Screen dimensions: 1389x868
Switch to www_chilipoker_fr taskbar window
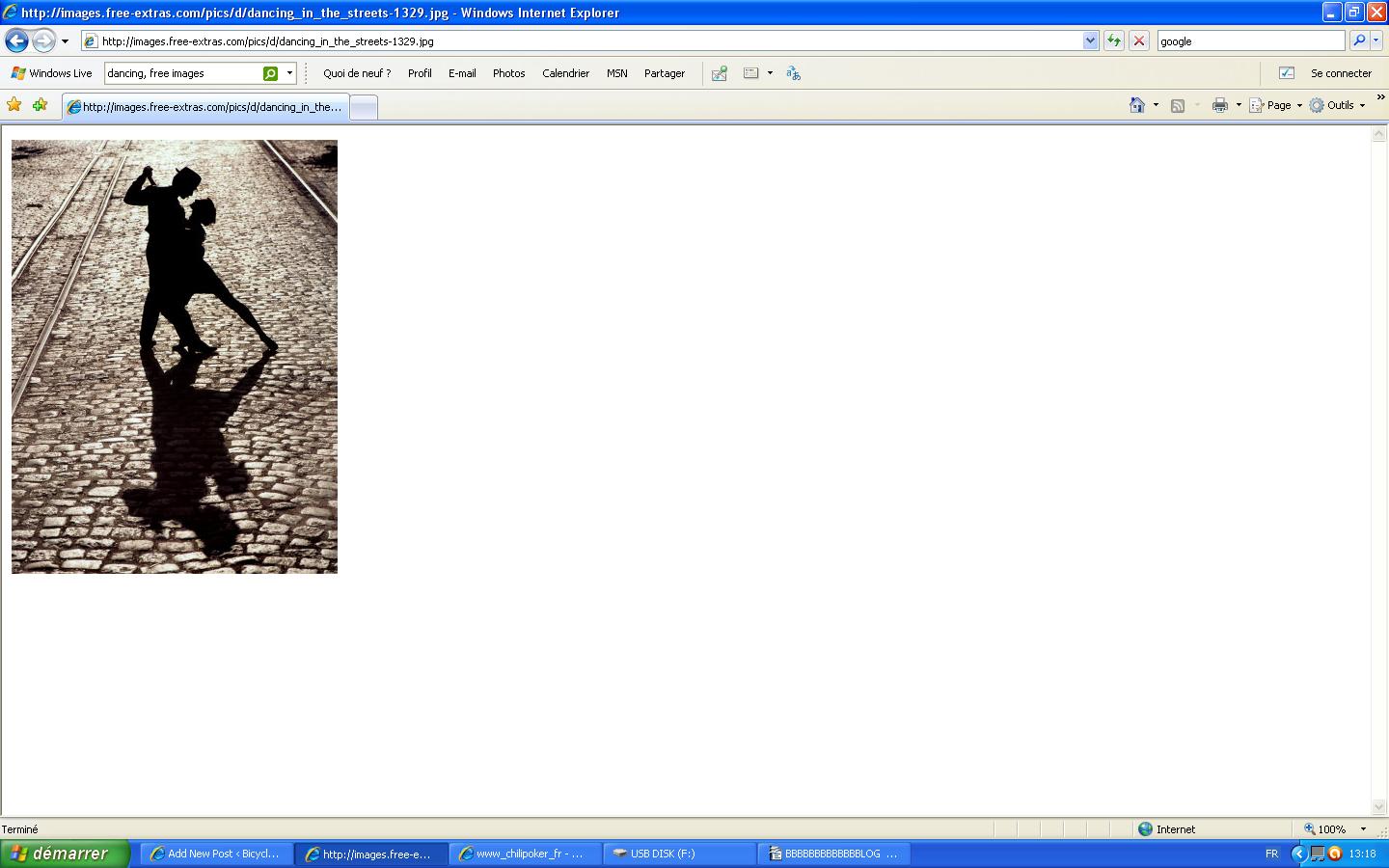526,854
